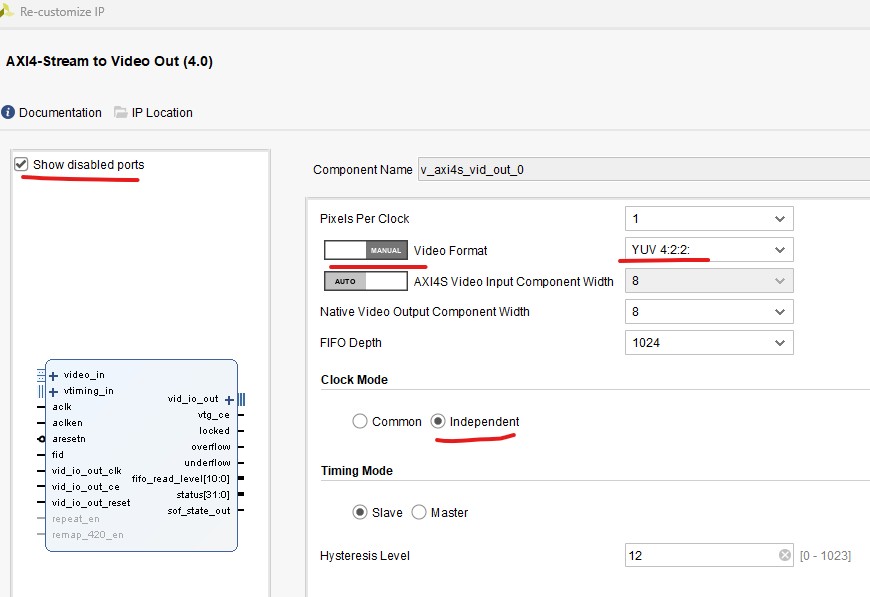This screenshot has height=597, width=870.
Task: Click the aresetn port on block diagram
Action: click(x=68, y=438)
